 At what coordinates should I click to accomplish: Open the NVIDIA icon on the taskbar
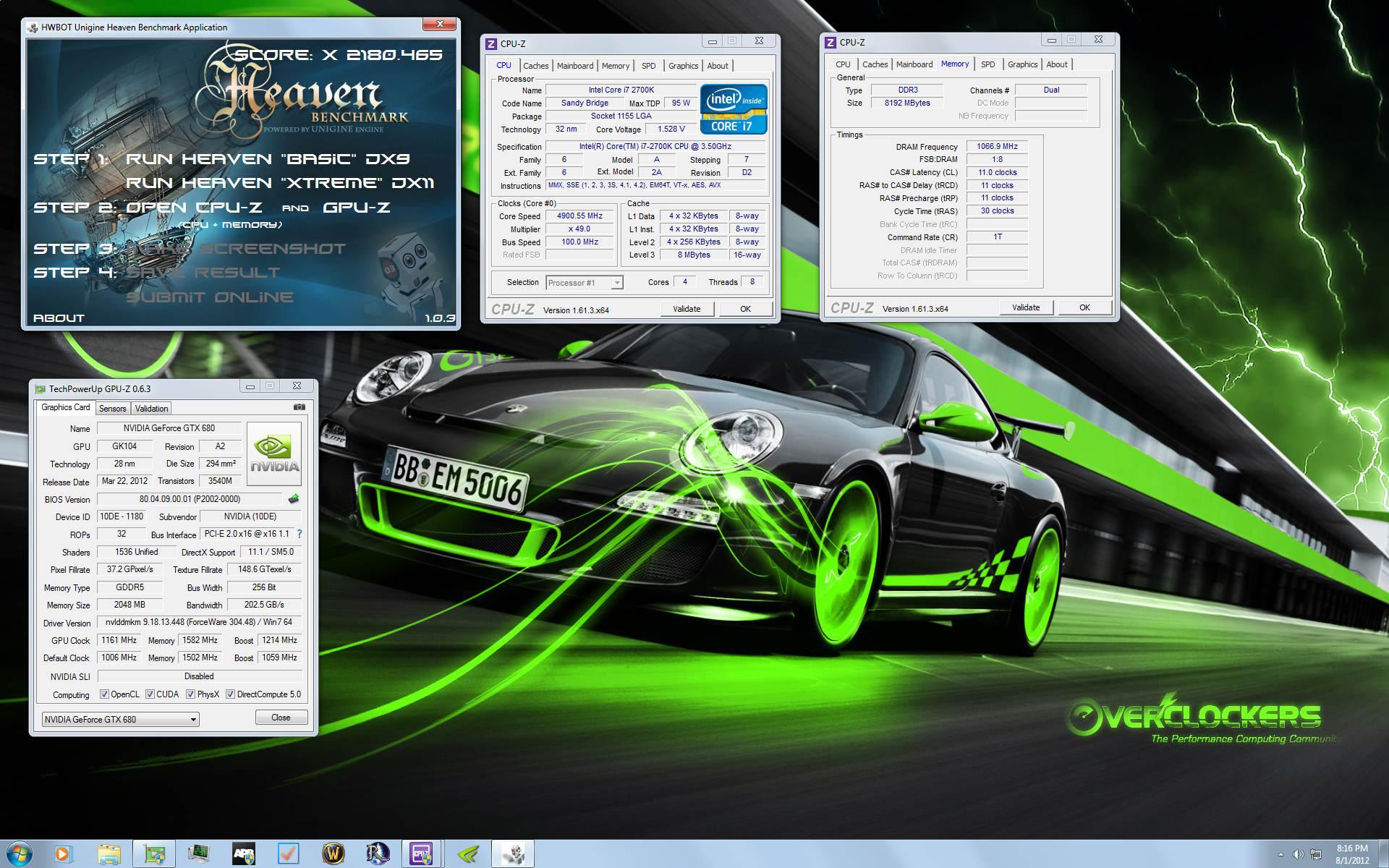click(x=468, y=854)
